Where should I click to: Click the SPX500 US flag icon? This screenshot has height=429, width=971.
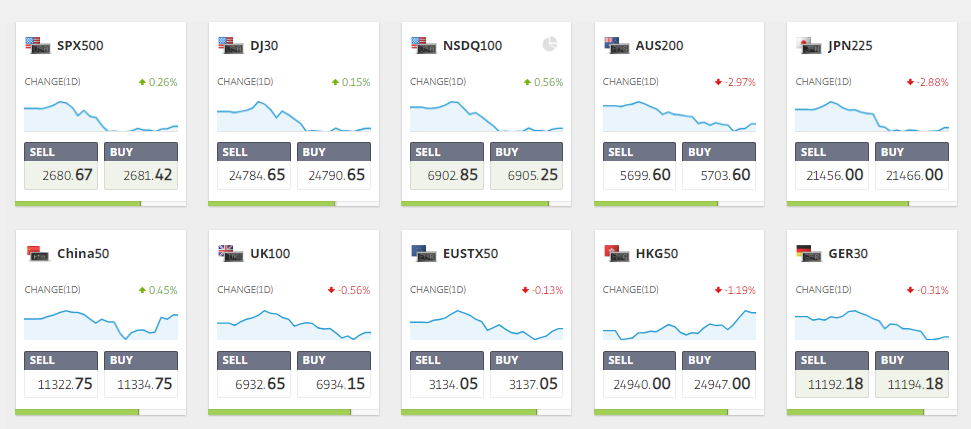tap(37, 45)
